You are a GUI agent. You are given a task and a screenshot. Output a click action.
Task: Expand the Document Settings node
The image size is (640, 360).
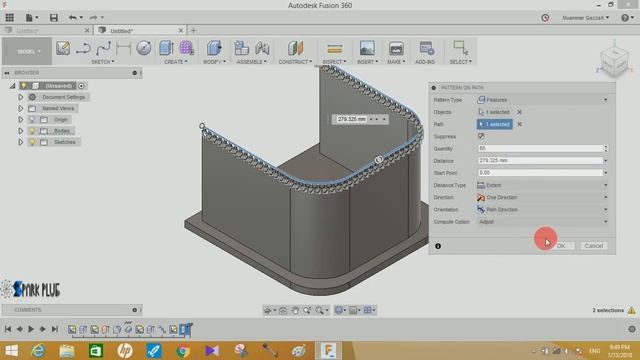pos(20,97)
